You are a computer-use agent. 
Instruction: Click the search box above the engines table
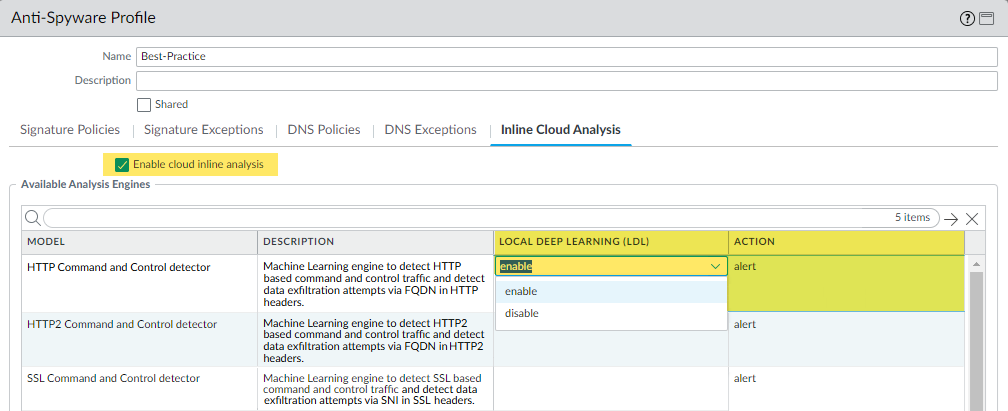[x=460, y=218]
